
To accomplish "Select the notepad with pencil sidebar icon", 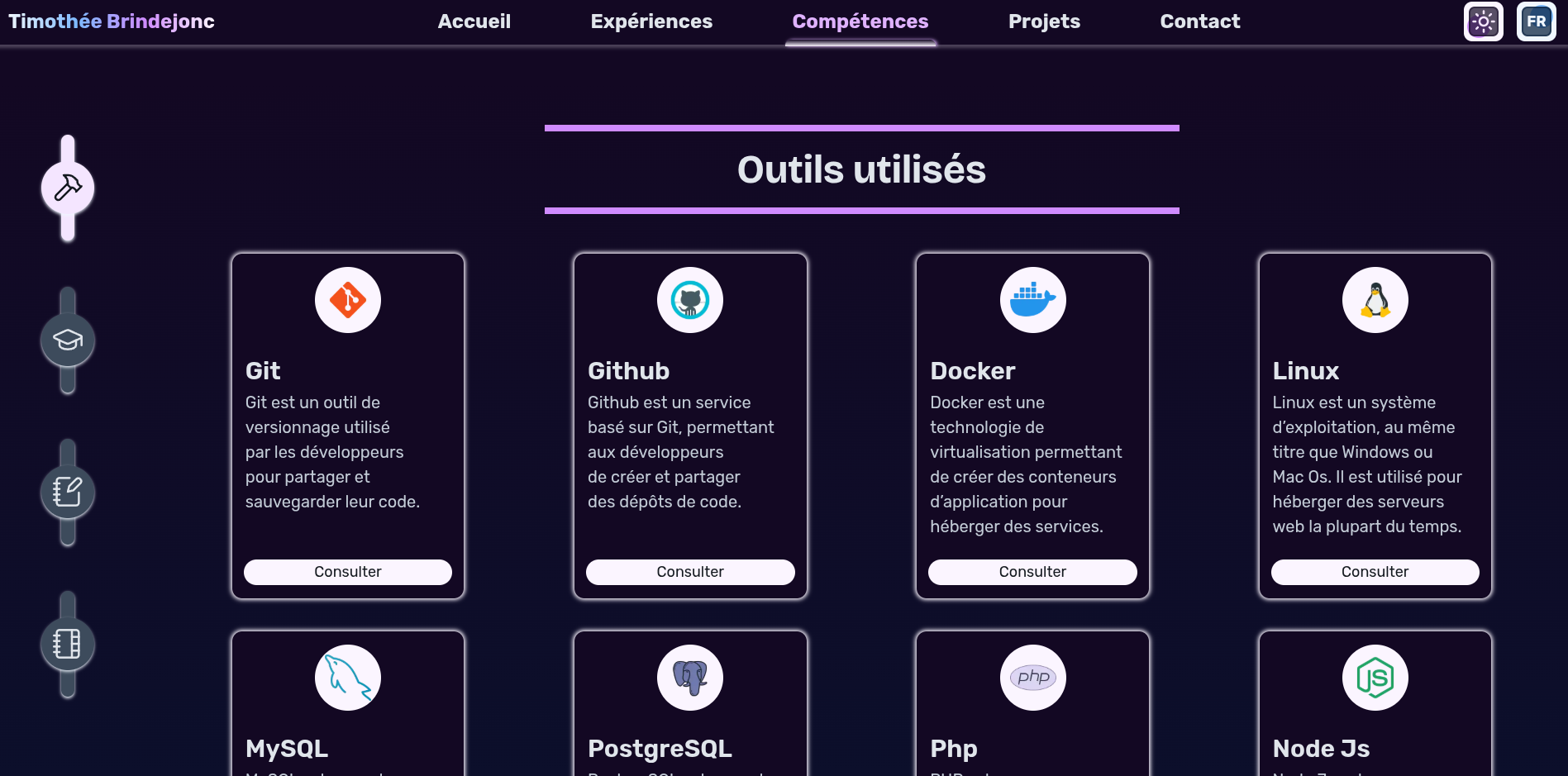I will click(x=68, y=493).
